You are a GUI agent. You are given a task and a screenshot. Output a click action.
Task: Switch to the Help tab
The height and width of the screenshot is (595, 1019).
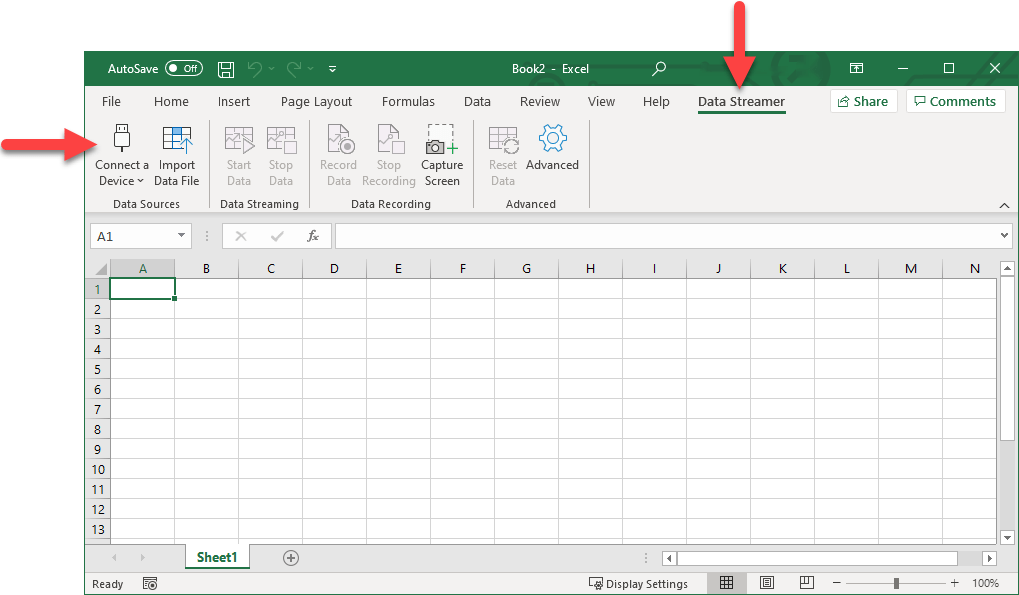[656, 101]
